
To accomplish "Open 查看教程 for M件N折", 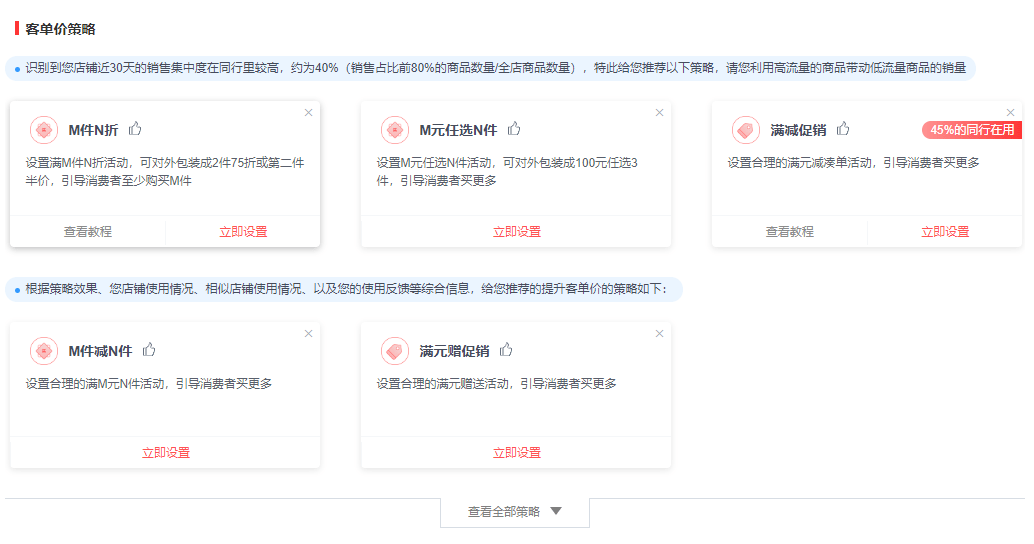I will (88, 232).
